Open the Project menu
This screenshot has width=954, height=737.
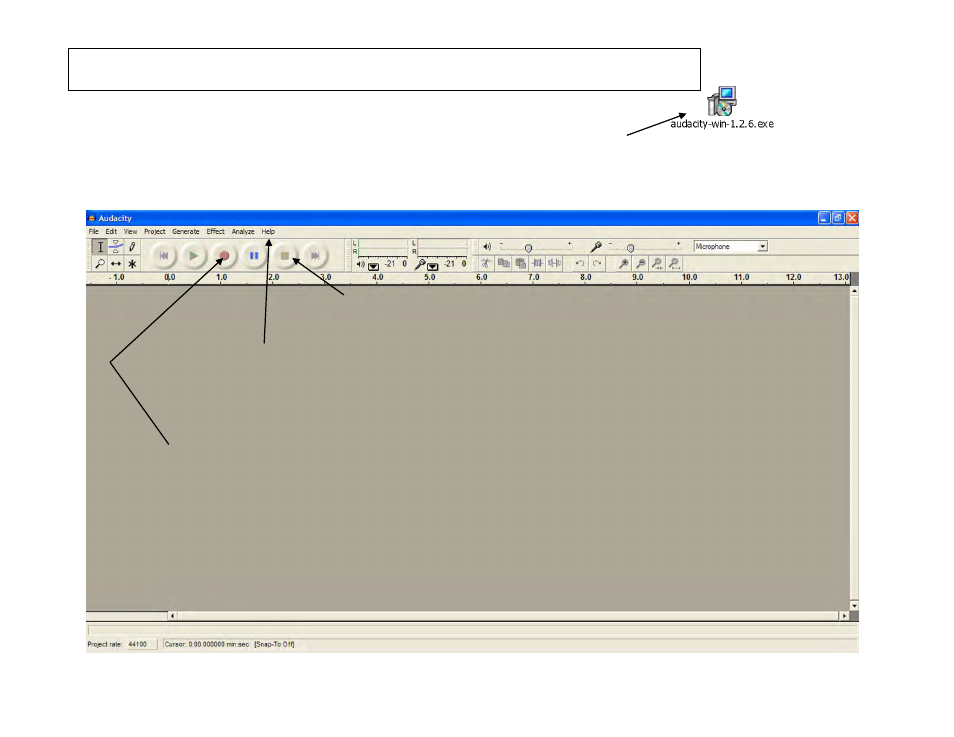click(155, 232)
